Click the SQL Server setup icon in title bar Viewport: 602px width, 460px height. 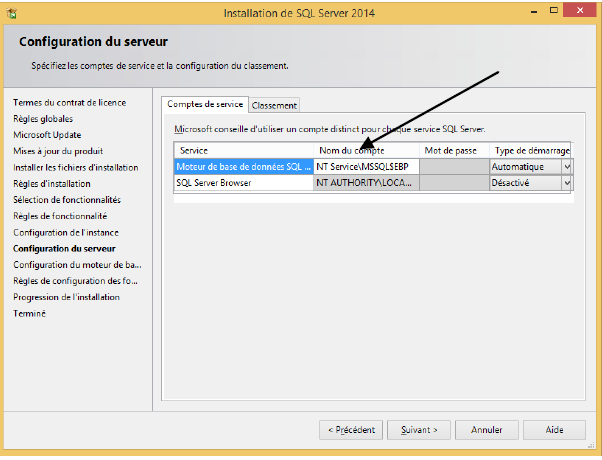pos(12,13)
